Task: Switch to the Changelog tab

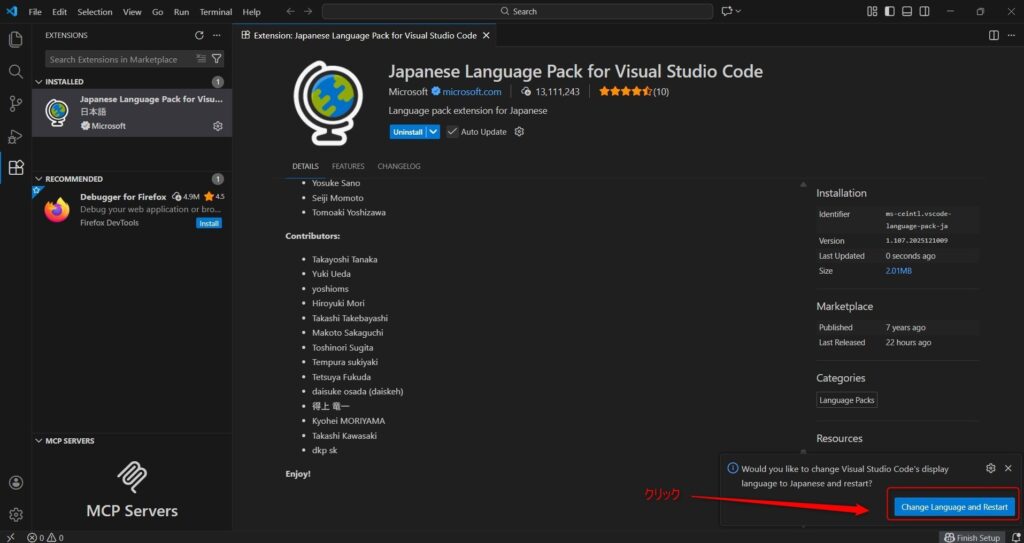Action: click(x=399, y=166)
